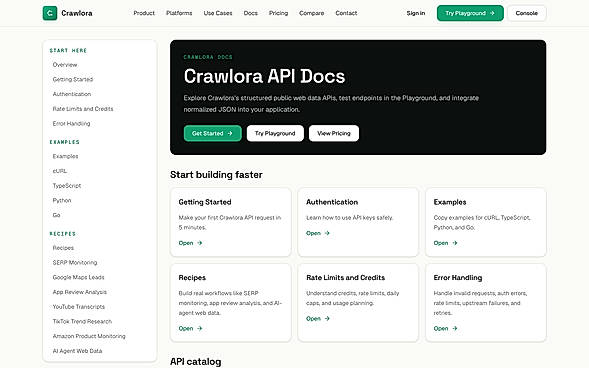Image resolution: width=589 pixels, height=368 pixels.
Task: Click the green Crawlora logo icon
Action: point(50,13)
